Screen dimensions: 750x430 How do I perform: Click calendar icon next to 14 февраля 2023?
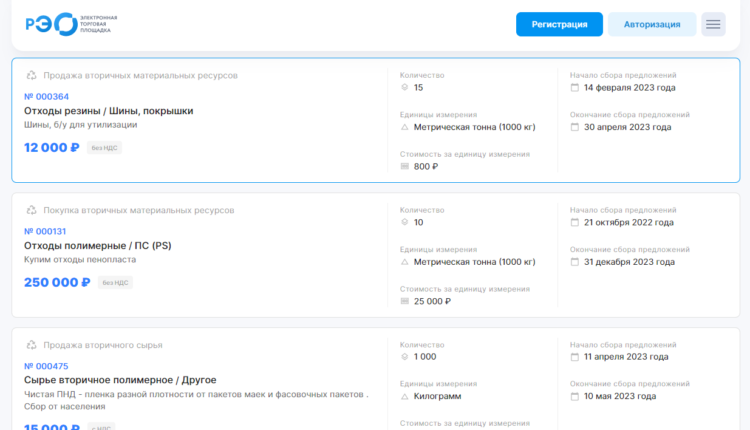tap(575, 87)
